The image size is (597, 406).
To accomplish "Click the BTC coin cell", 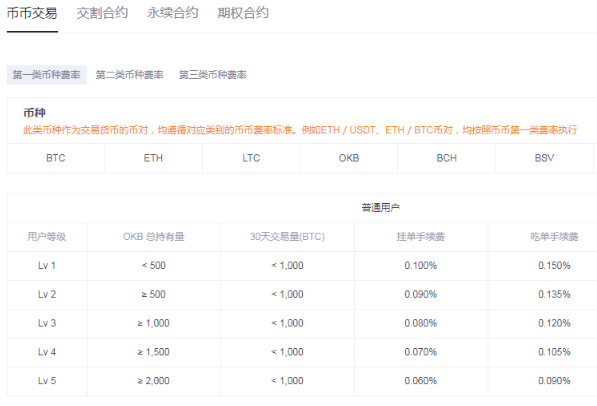I will 56,158.
